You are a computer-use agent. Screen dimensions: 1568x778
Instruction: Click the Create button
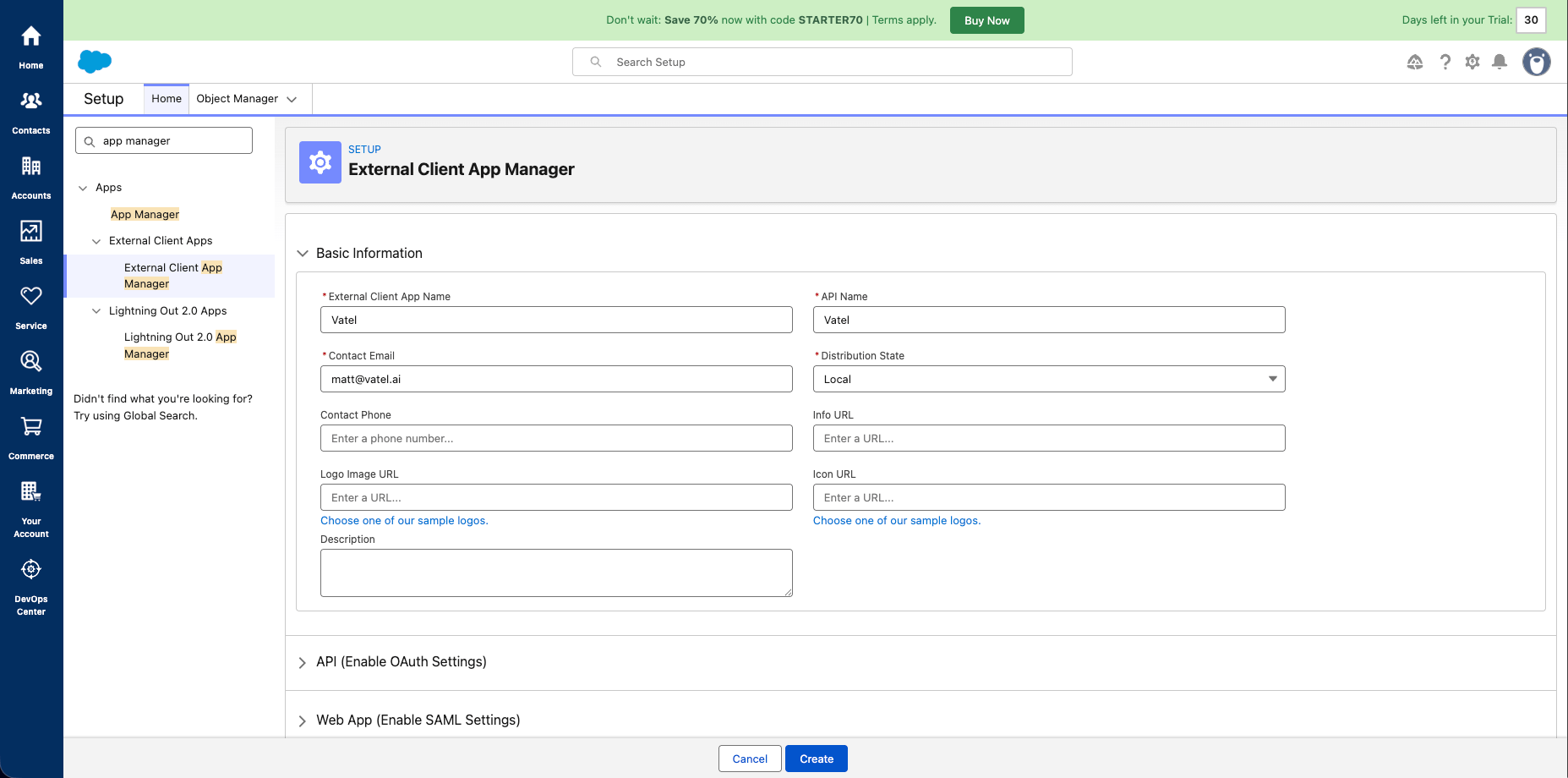click(x=817, y=759)
